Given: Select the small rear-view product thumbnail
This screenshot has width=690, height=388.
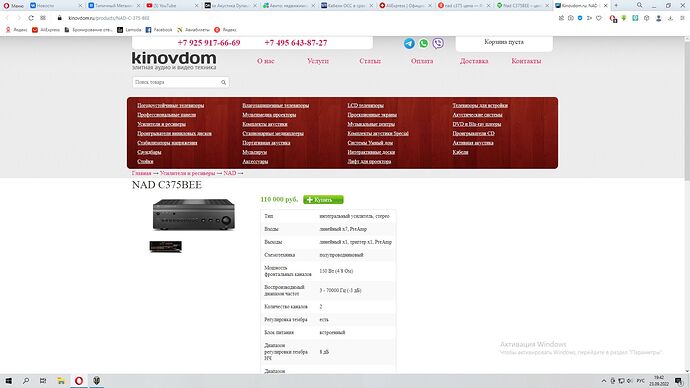Looking at the screenshot, I should tap(165, 246).
